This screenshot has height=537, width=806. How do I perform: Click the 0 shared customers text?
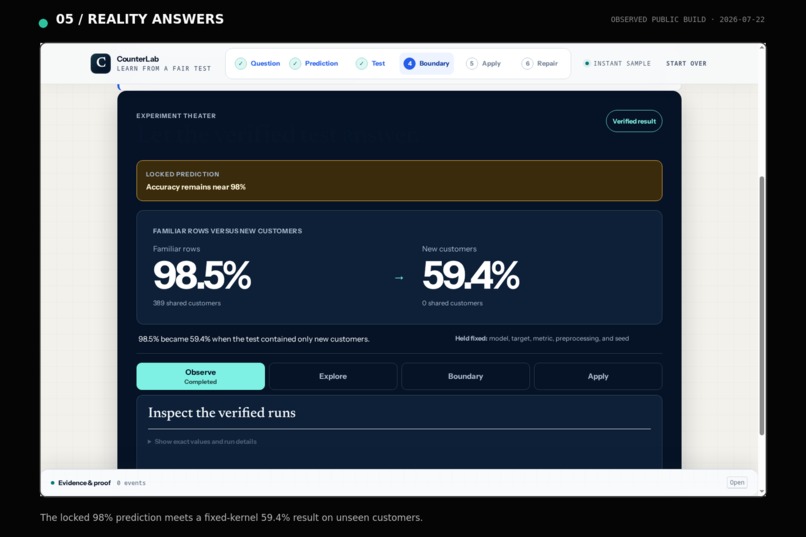(x=452, y=303)
